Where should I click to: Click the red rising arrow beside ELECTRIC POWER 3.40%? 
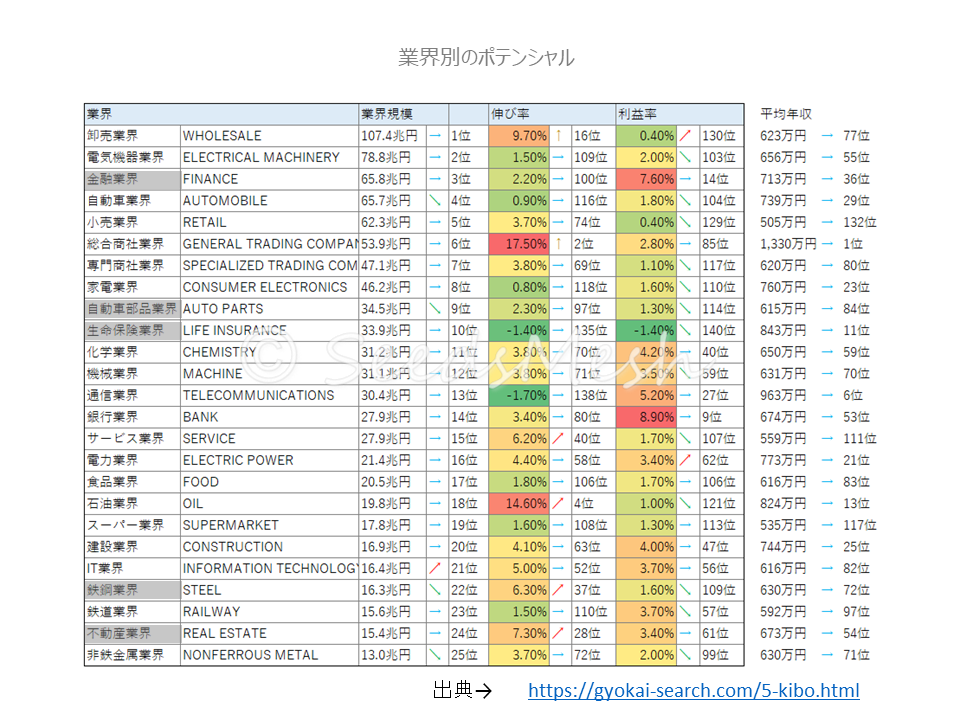click(686, 460)
